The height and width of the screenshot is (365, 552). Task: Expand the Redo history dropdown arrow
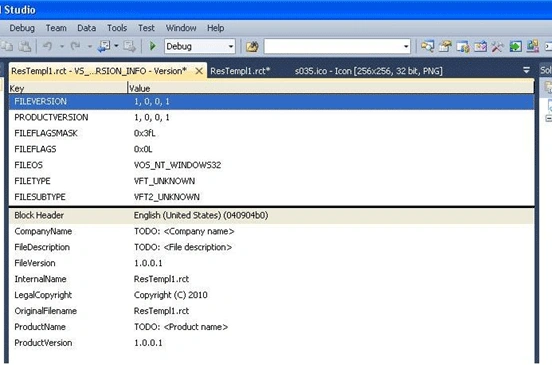point(89,46)
